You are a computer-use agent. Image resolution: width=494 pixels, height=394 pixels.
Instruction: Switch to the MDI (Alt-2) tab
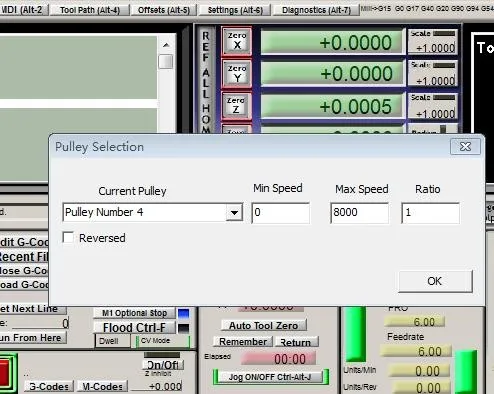(x=23, y=10)
